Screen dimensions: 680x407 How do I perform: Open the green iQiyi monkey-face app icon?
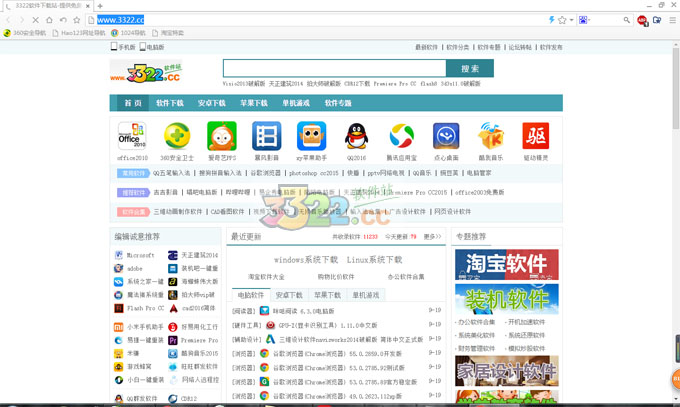click(x=222, y=136)
